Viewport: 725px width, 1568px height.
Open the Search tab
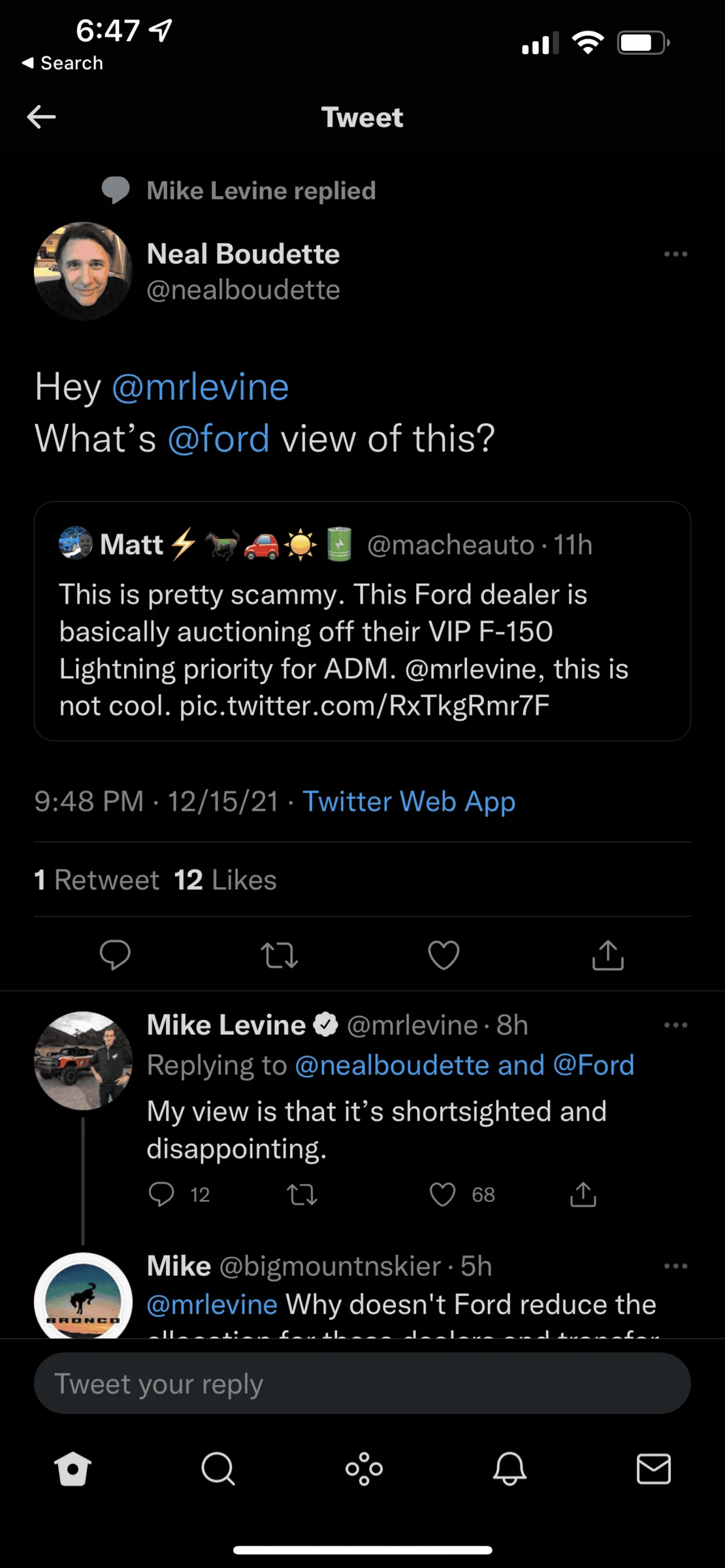[217, 1469]
